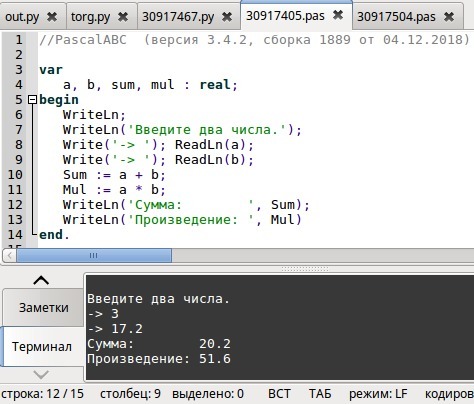This screenshot has height=404, width=474.
Task: Place cursor on the 'var' keyword
Action: pyautogui.click(x=51, y=70)
